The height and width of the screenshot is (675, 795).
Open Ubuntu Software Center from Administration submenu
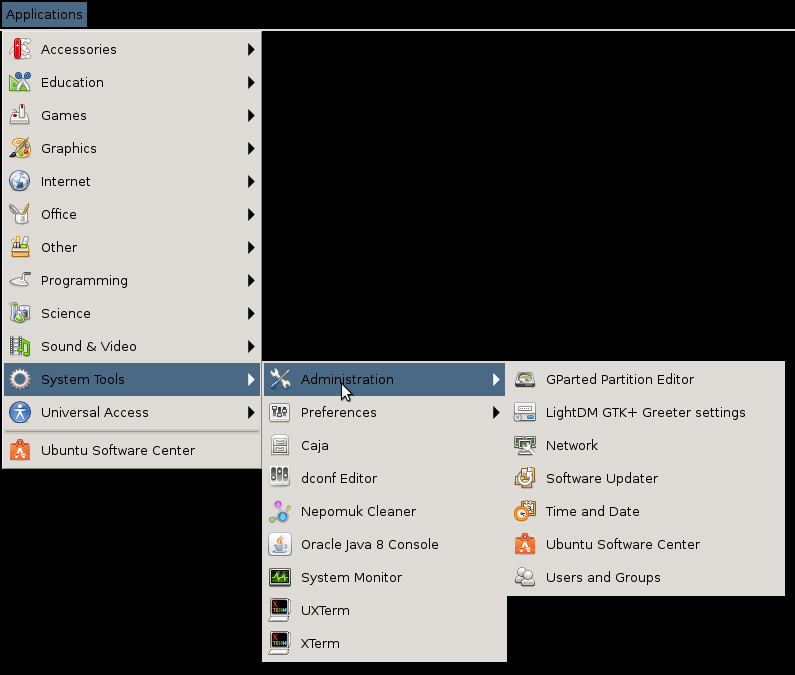(645, 544)
